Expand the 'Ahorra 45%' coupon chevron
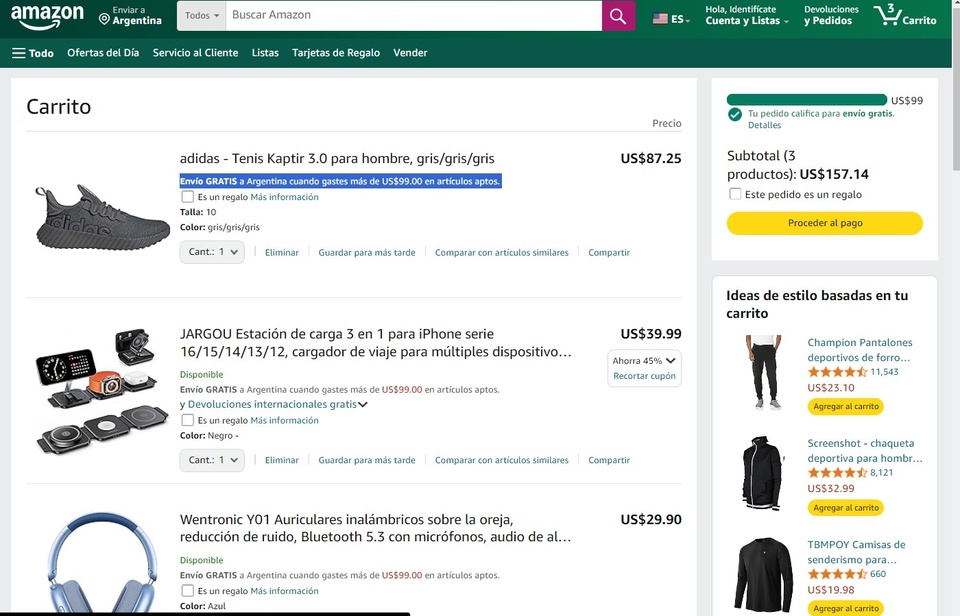960x616 pixels. tap(670, 361)
